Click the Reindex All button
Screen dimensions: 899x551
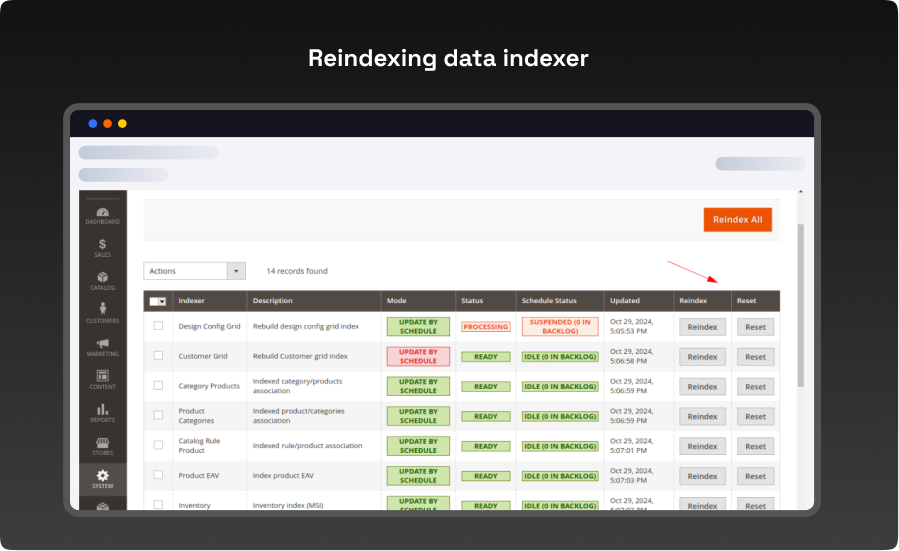pos(737,220)
